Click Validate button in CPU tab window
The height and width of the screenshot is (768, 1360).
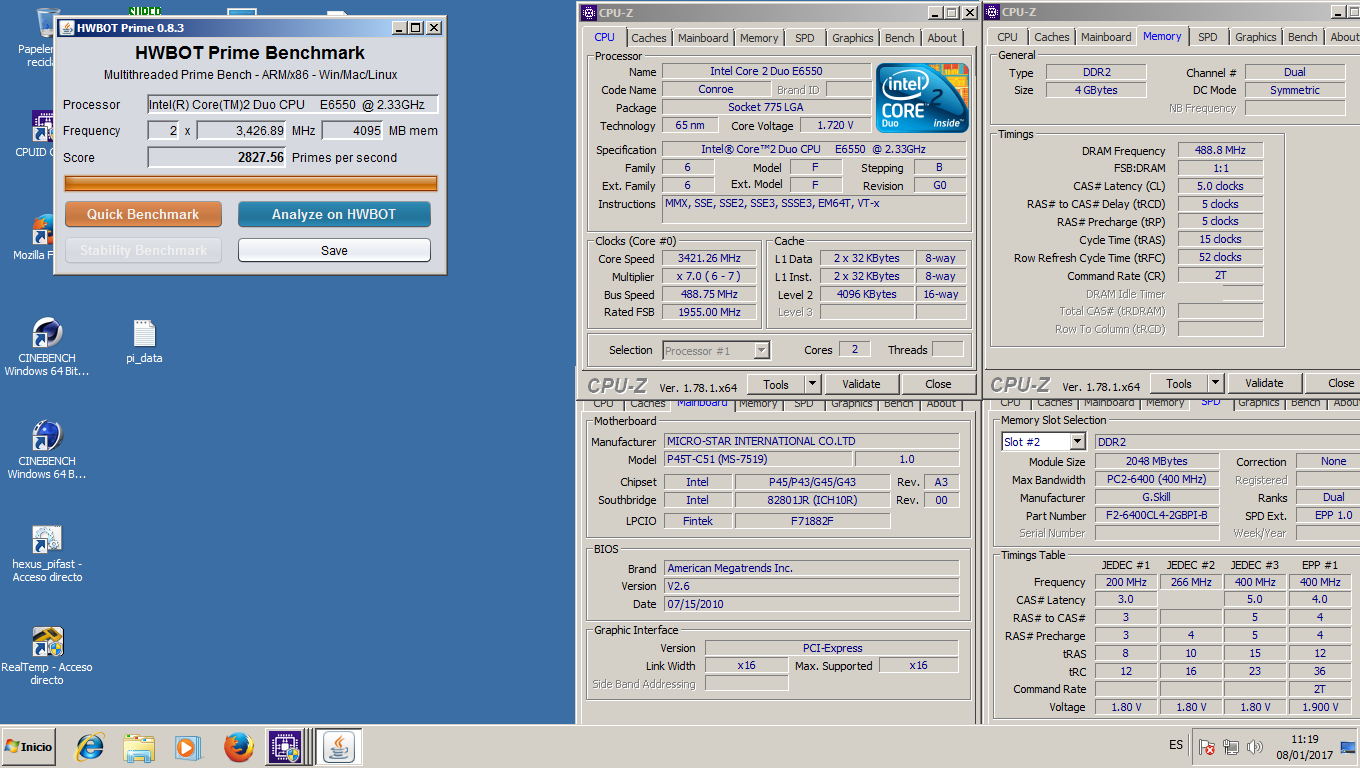click(861, 384)
